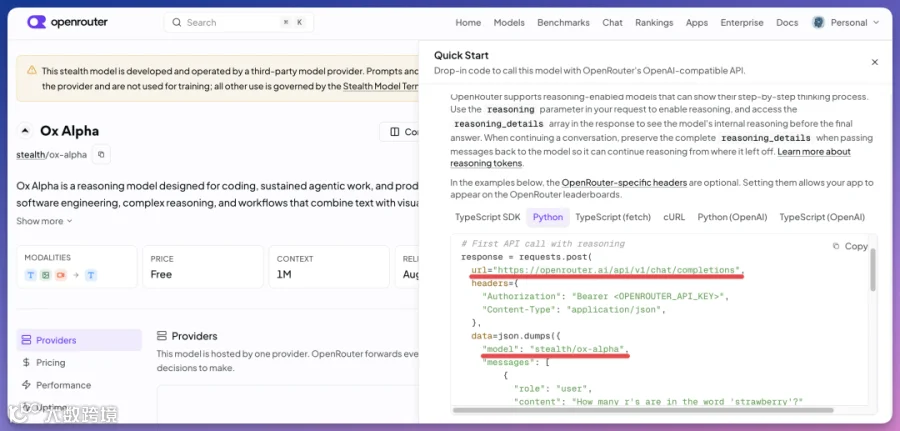The image size is (900, 431).
Task: Click the Ox Alpha model avatar icon
Action: (25, 131)
